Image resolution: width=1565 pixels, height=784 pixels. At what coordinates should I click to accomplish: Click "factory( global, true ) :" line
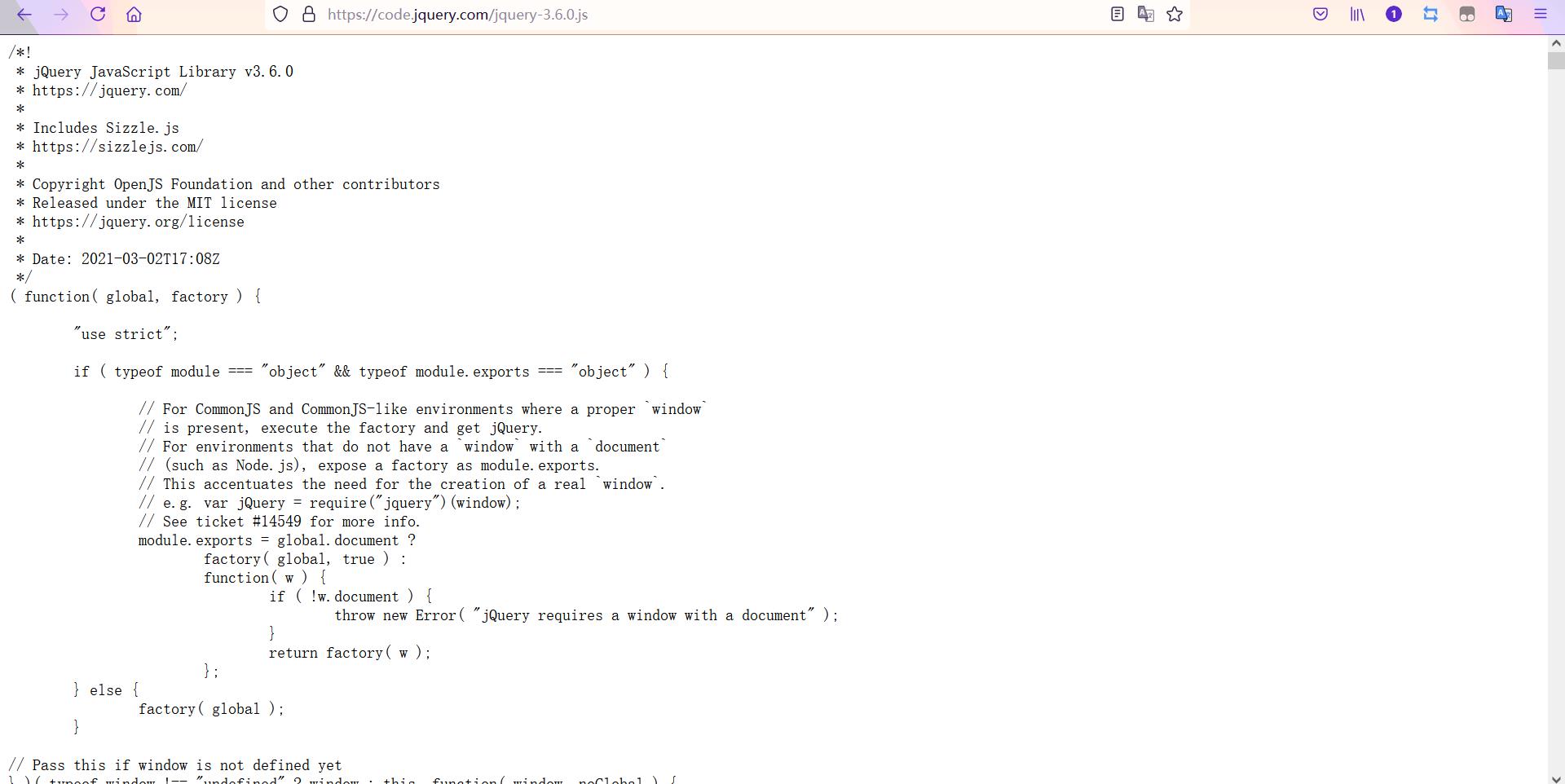(x=305, y=559)
